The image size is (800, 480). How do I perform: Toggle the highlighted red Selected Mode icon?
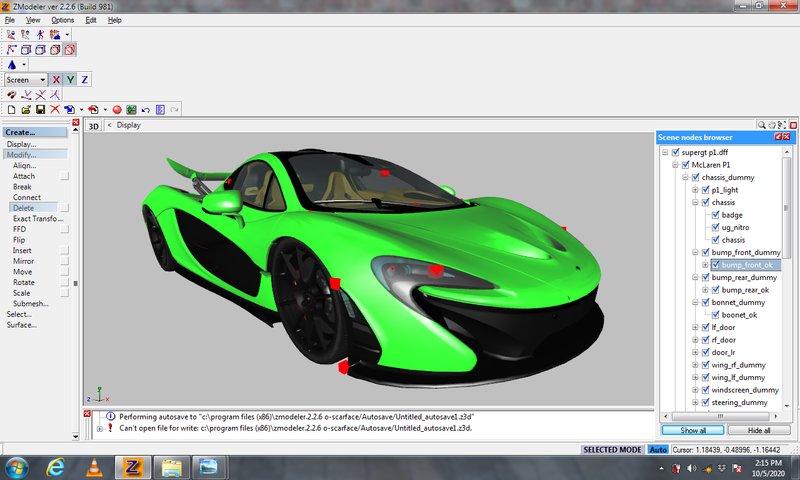(70, 49)
